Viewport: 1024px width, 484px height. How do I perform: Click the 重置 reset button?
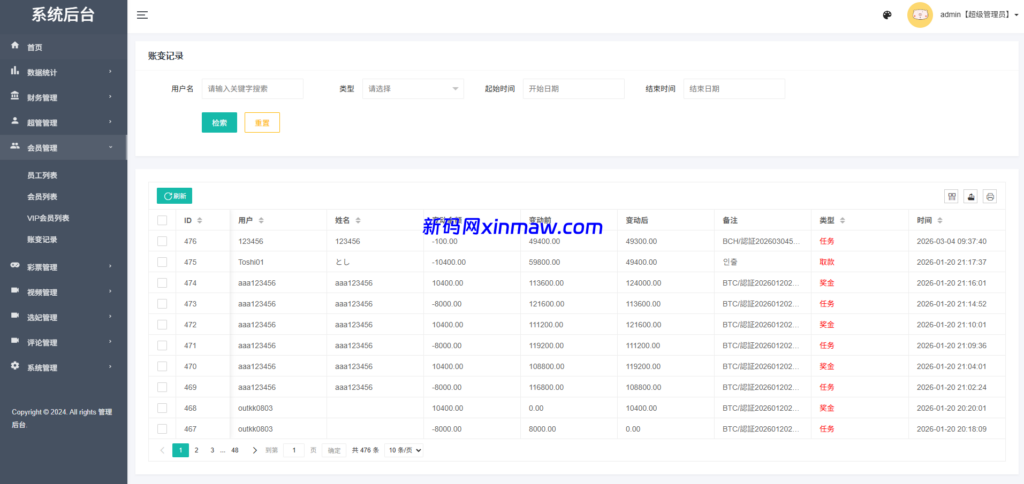[x=262, y=123]
